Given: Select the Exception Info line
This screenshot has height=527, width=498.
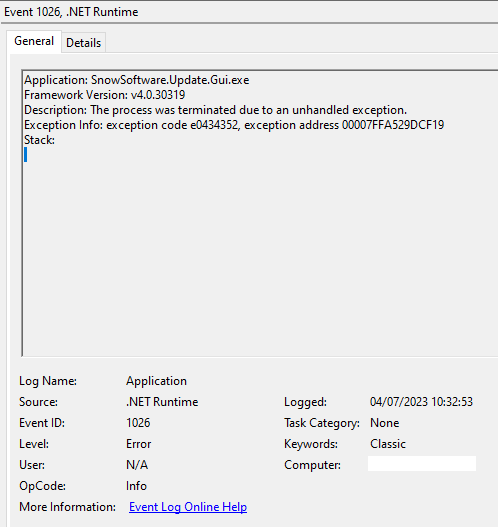Looking at the screenshot, I should point(234,125).
